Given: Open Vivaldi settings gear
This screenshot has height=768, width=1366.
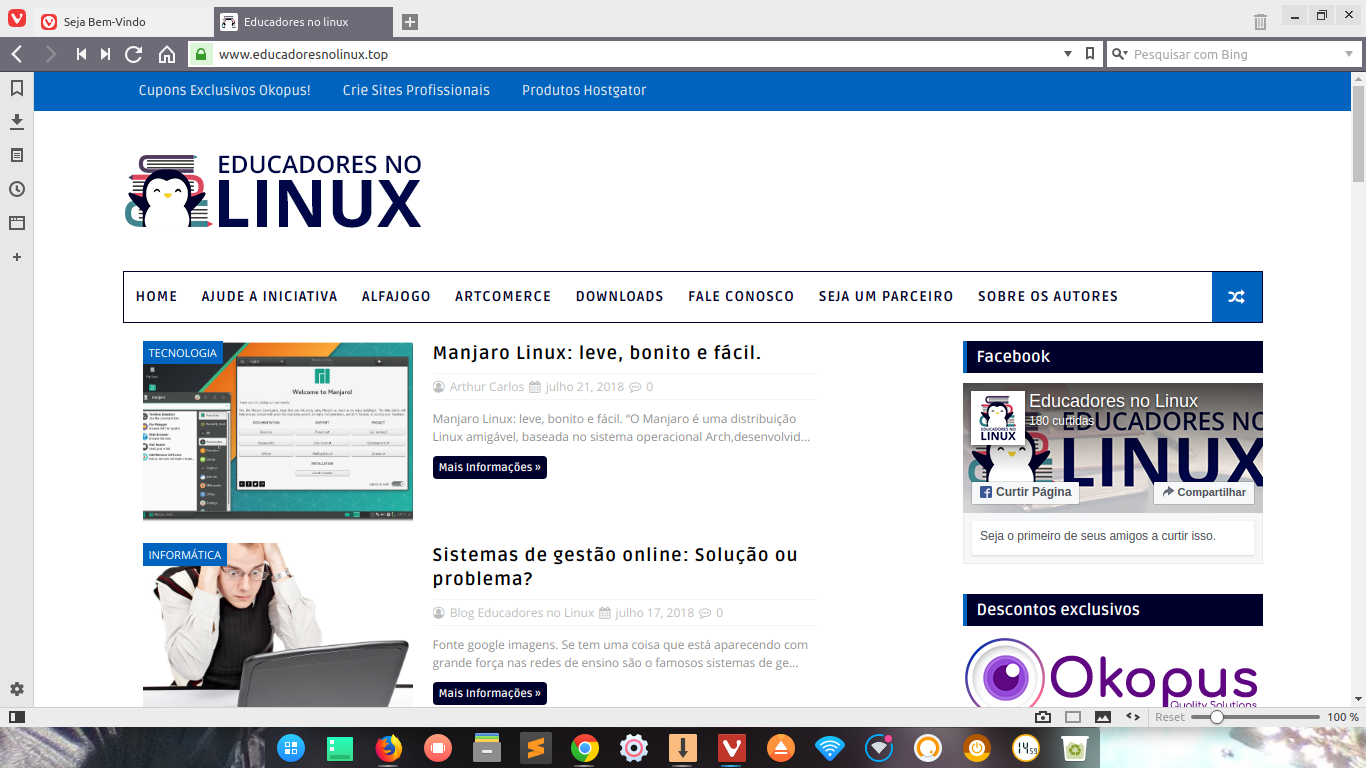Looking at the screenshot, I should 17,689.
